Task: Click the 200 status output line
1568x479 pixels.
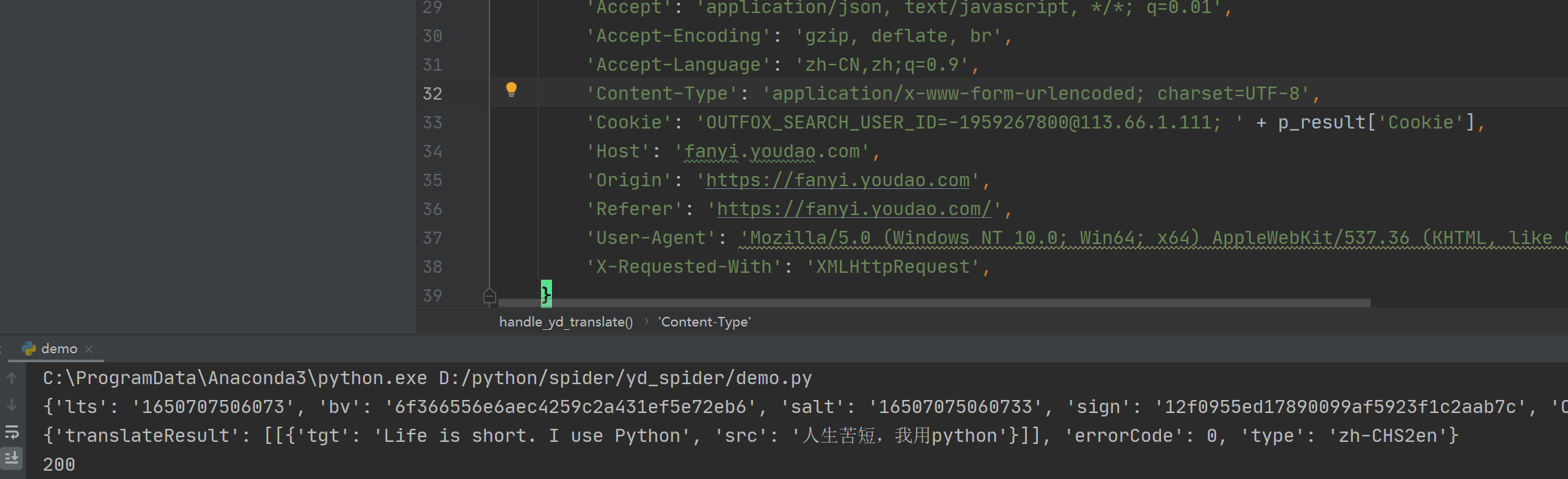Action: (x=59, y=465)
